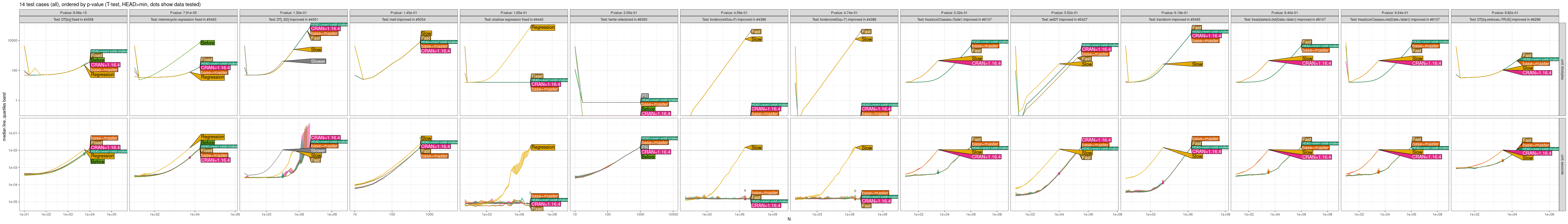Click the 'unit: seconds' row strip label

1562,164
